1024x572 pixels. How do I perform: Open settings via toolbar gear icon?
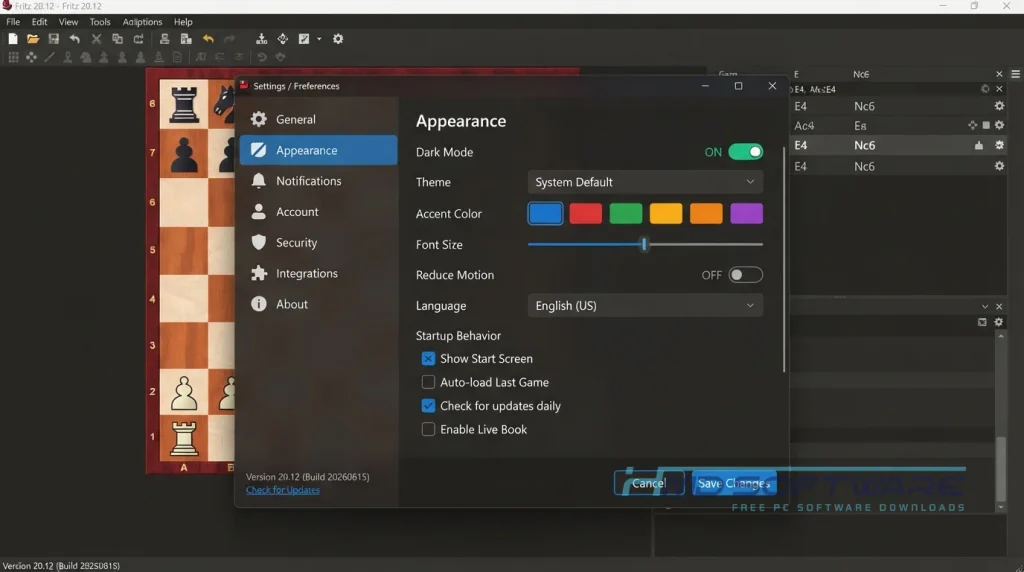pos(338,39)
